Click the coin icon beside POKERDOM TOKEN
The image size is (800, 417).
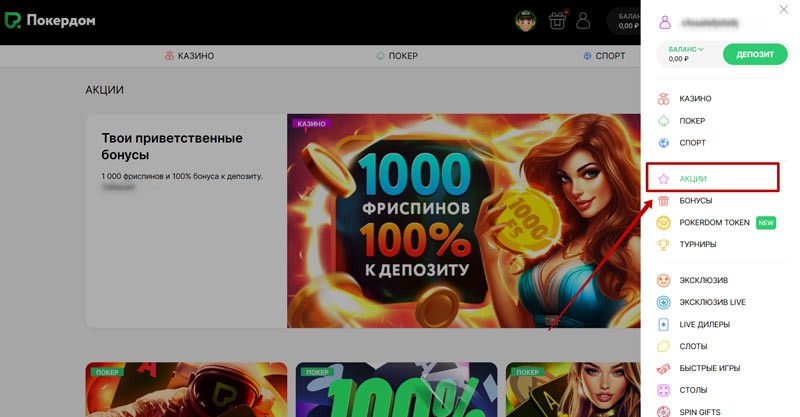(x=663, y=223)
